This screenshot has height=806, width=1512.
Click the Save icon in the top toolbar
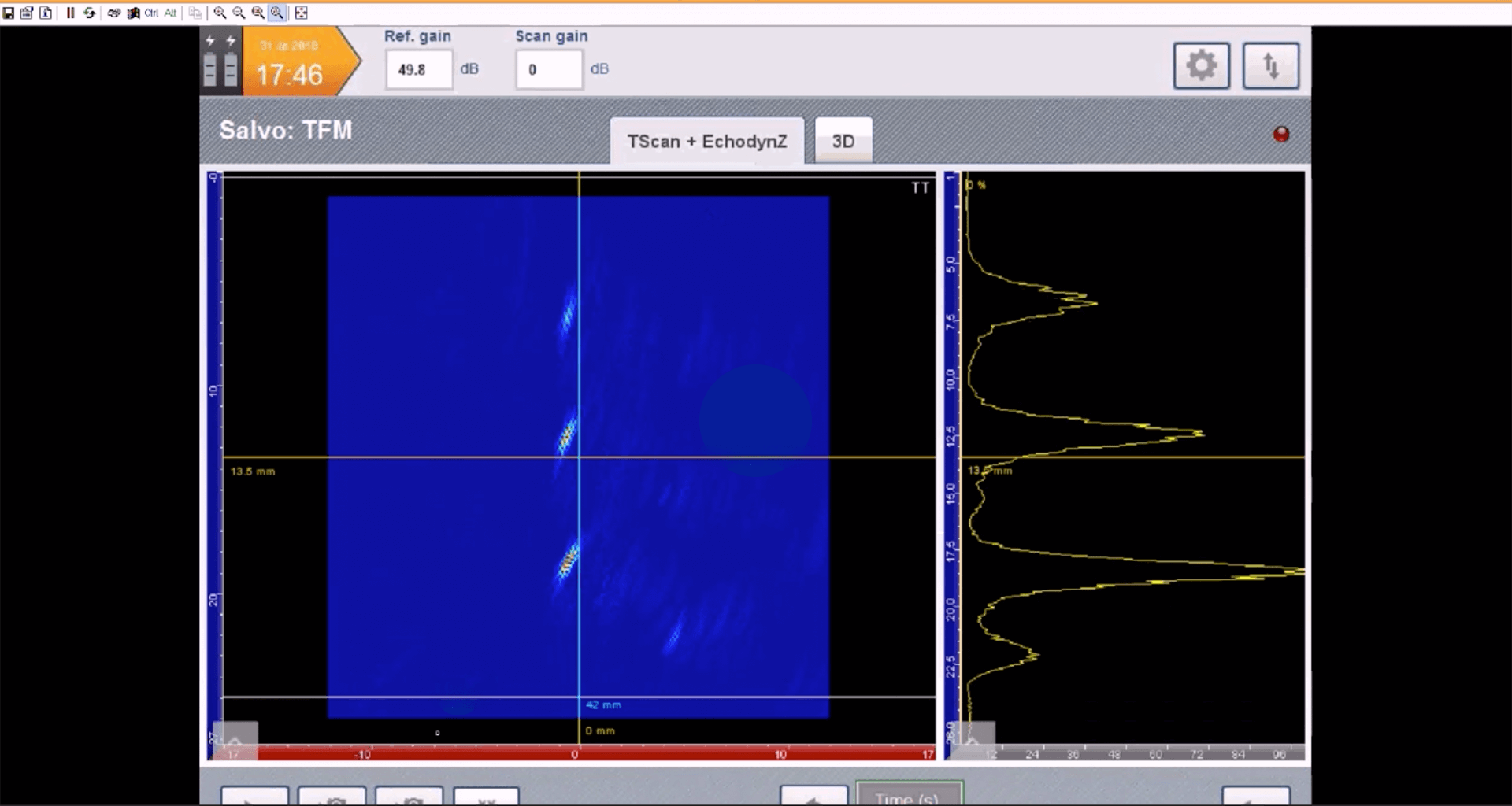coord(9,13)
